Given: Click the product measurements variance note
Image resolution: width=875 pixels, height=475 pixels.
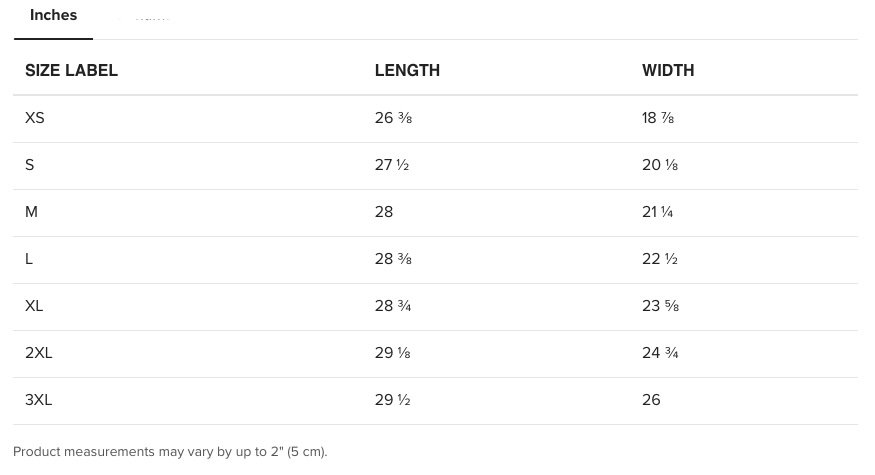Looking at the screenshot, I should pos(170,452).
